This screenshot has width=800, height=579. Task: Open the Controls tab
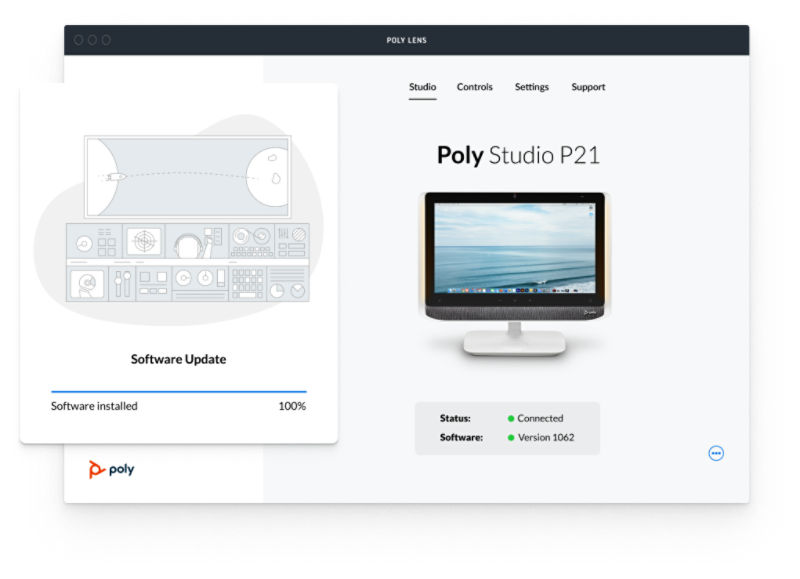tap(474, 87)
